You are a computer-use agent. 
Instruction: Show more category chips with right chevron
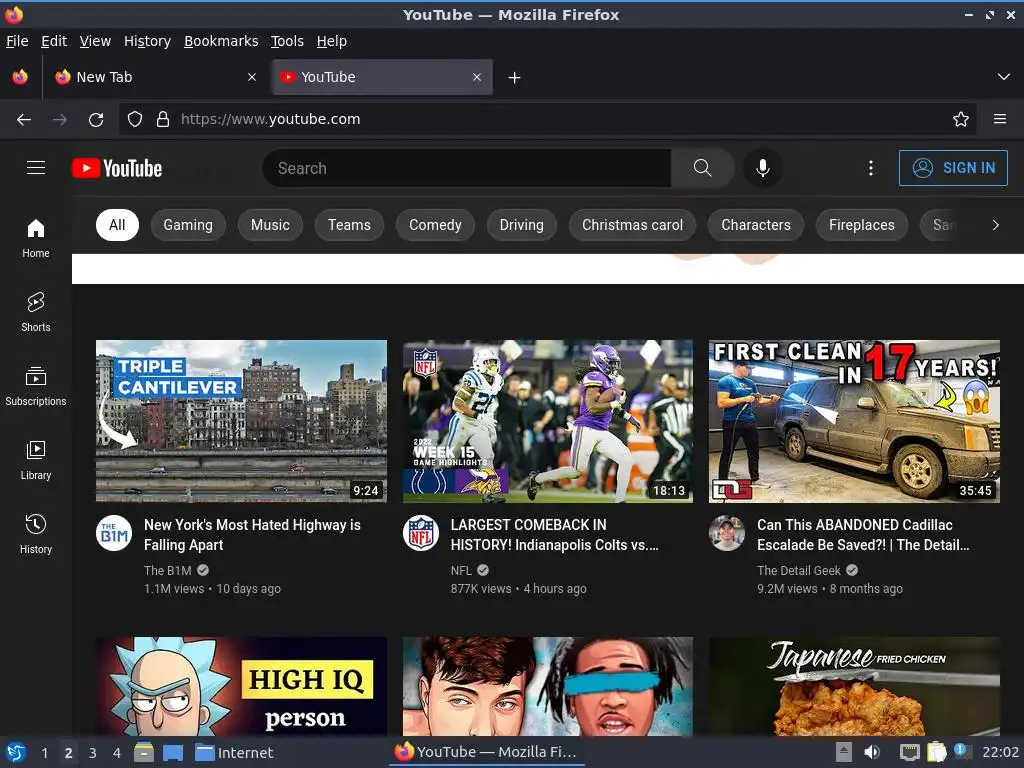coord(995,225)
